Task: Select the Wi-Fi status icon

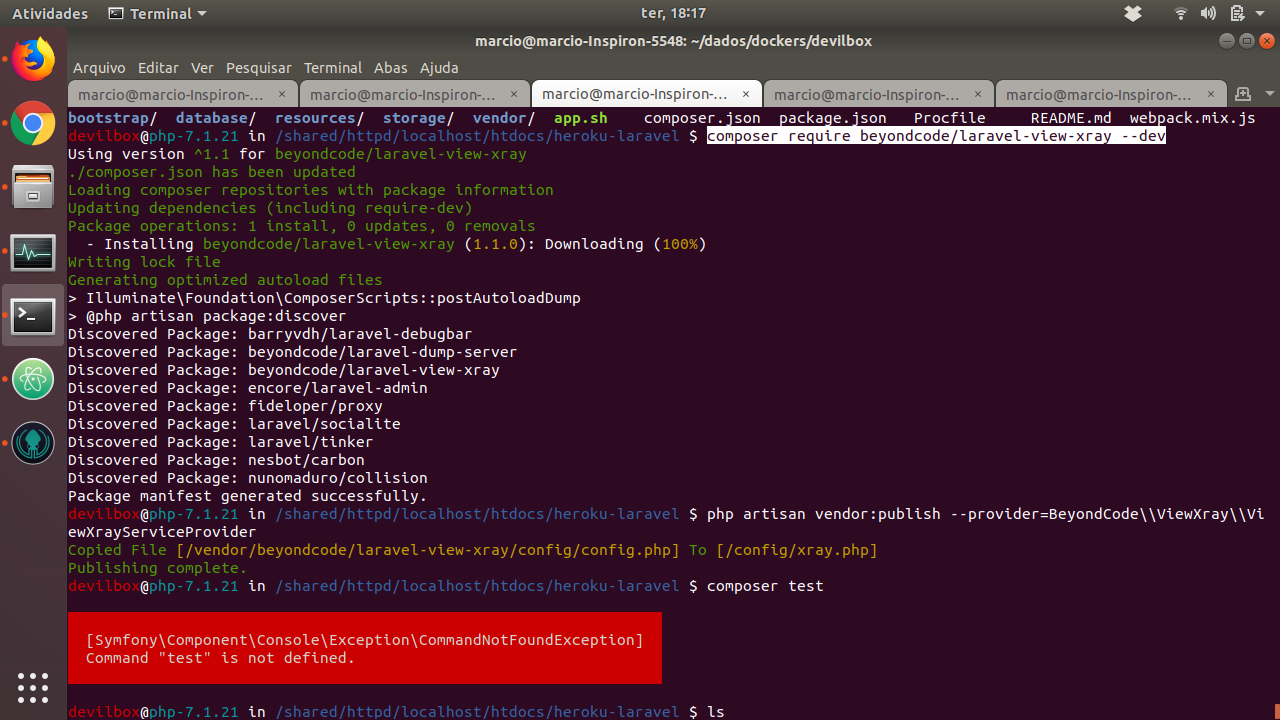Action: coord(1180,13)
